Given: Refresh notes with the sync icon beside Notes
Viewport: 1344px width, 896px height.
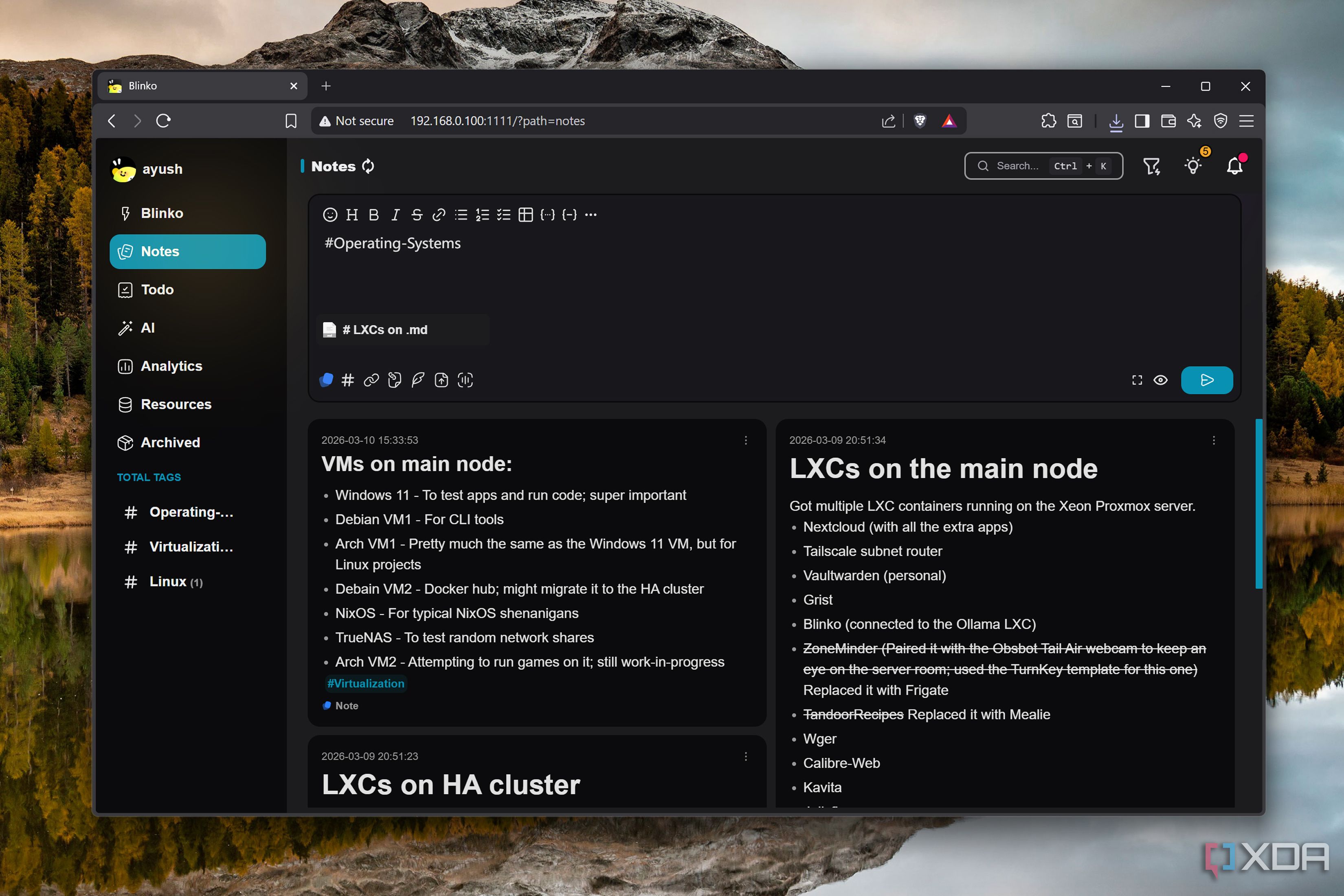Looking at the screenshot, I should pos(369,166).
